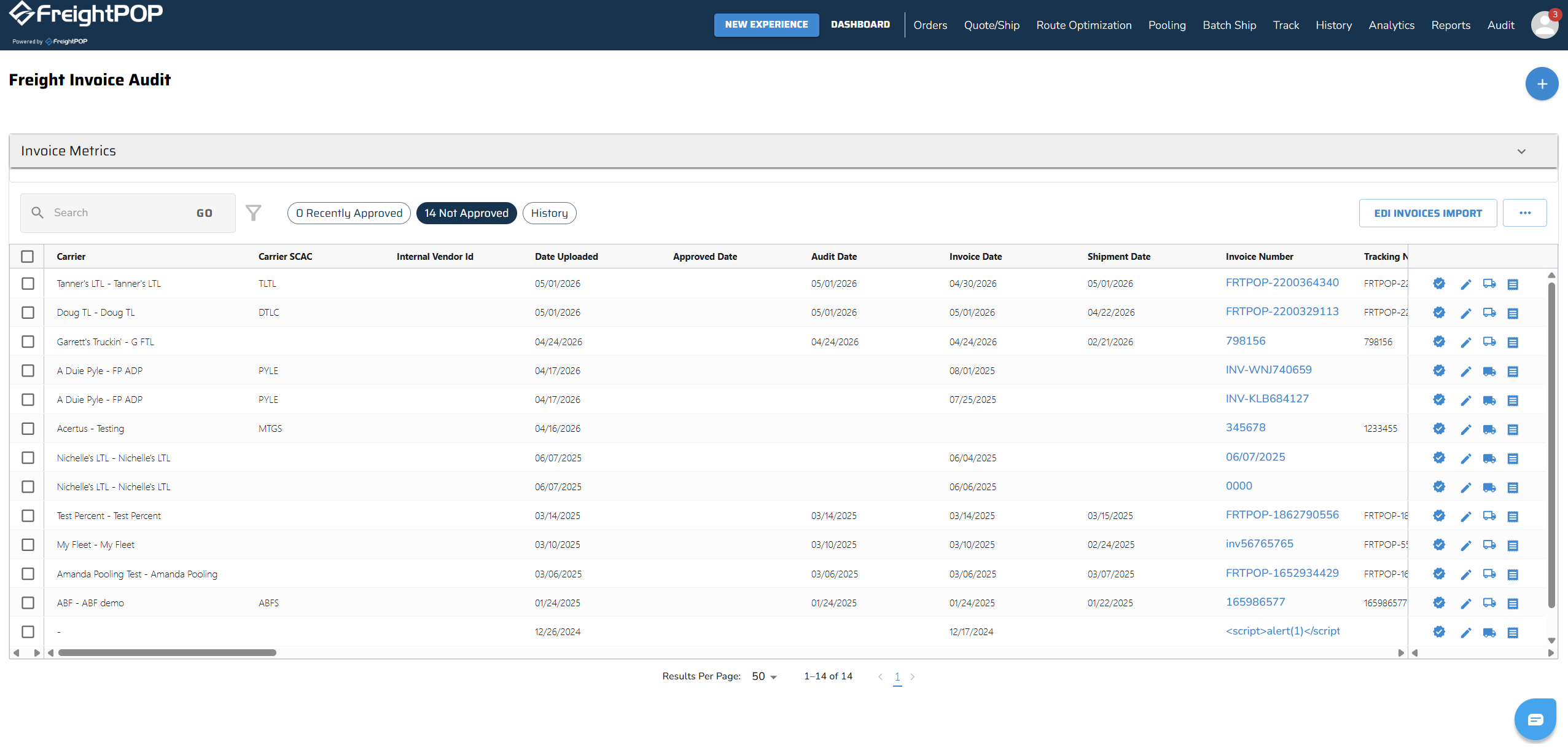Screen dimensions: 1568x750
Task: Click the table vertical scrollbar thumb
Action: [1551, 446]
